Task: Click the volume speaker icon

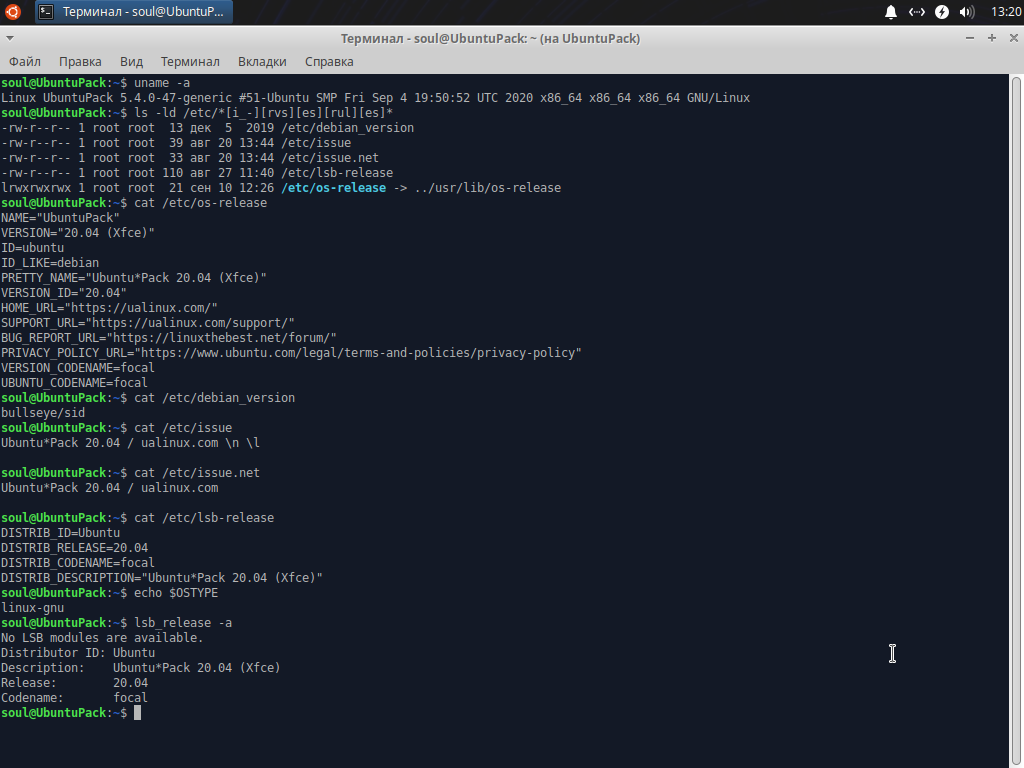Action: click(x=967, y=12)
